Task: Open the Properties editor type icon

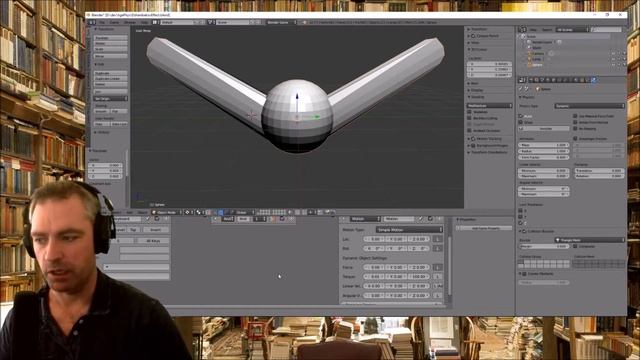Action: click(522, 80)
